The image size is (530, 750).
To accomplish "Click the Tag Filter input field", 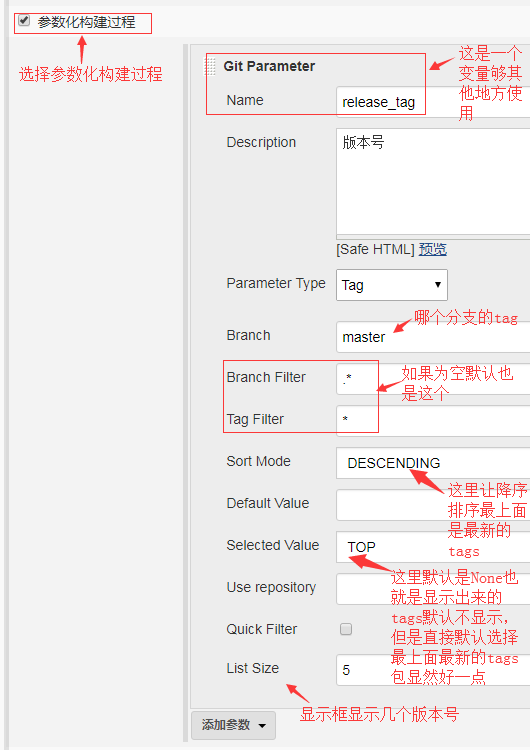I will (x=433, y=421).
